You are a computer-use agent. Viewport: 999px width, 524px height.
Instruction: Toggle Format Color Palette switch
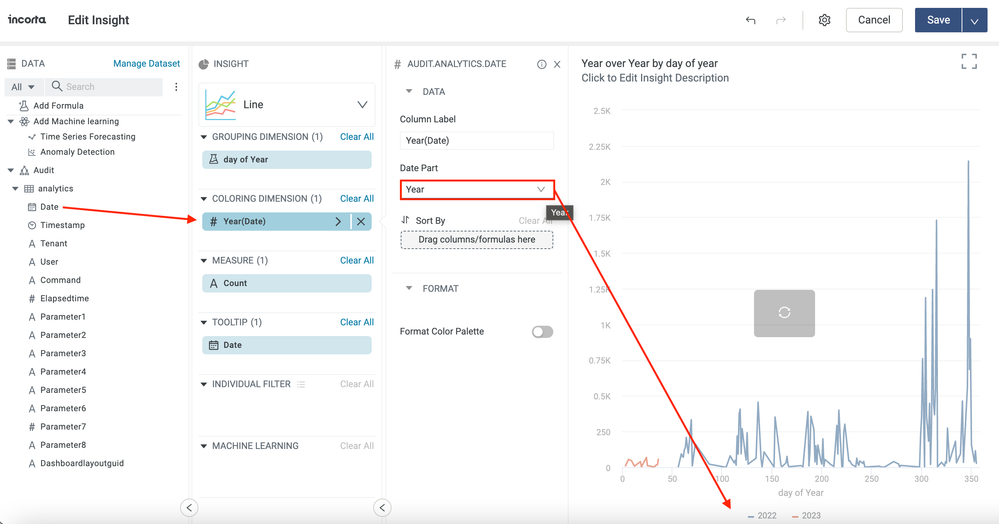542,332
